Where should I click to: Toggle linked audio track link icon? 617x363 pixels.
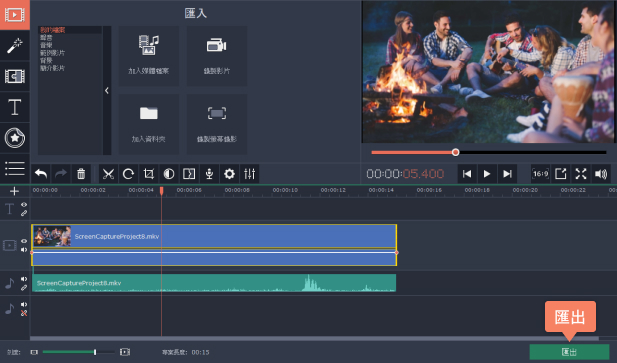[24, 287]
